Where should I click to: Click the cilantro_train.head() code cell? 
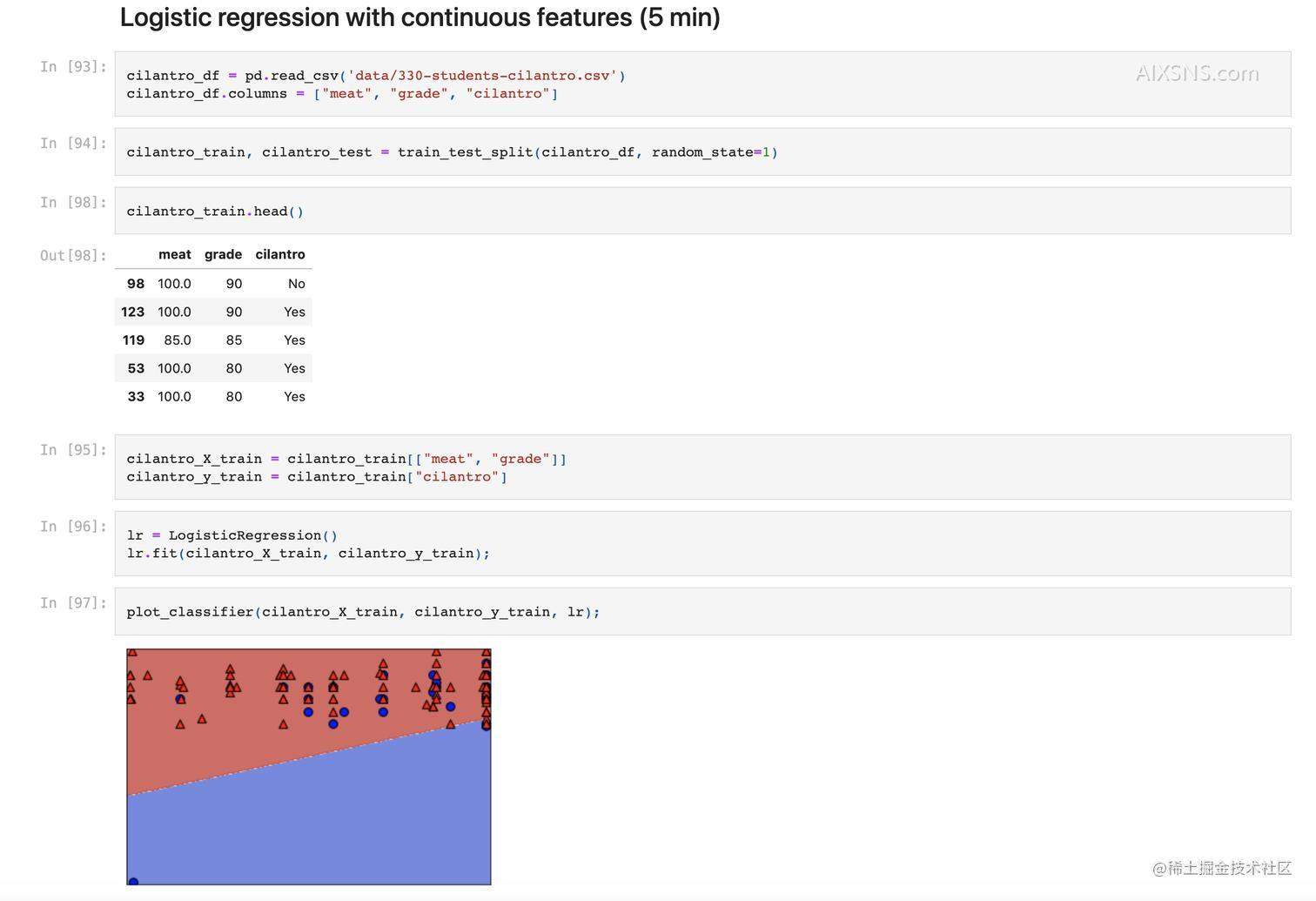pyautogui.click(x=702, y=212)
